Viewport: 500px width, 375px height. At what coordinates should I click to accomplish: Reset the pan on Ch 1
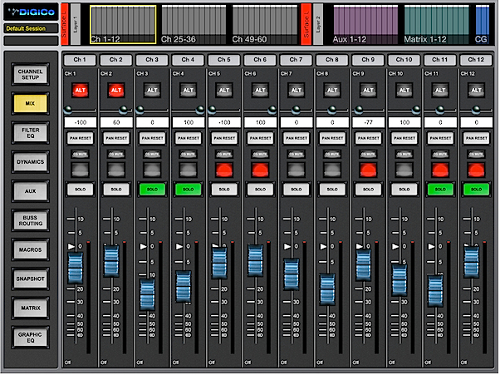pos(80,138)
